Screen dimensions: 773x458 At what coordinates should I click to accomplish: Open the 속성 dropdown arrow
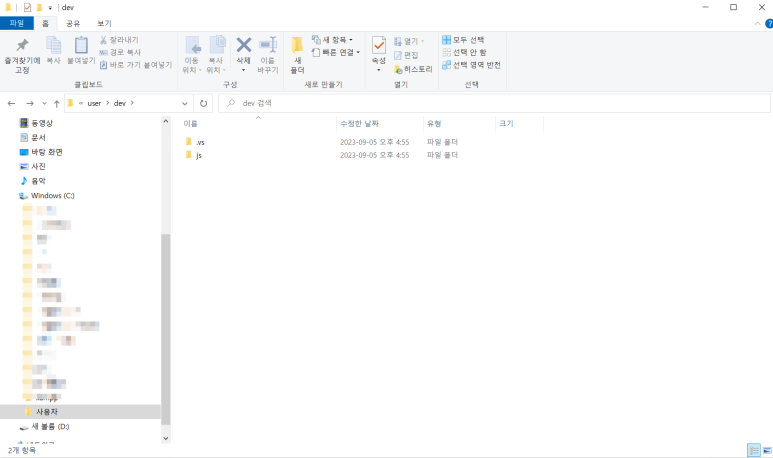coord(379,70)
